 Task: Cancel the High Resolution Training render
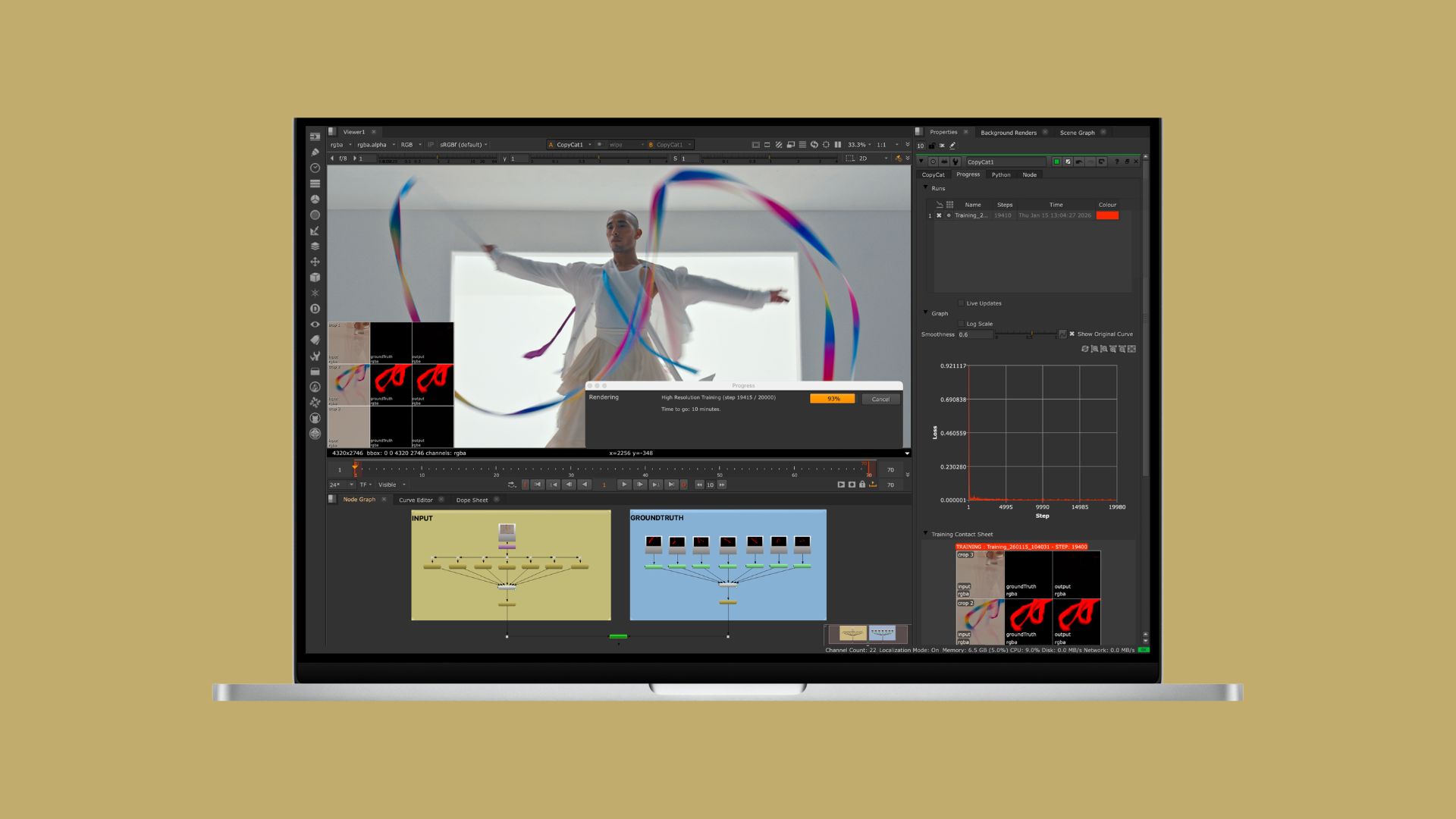(880, 399)
